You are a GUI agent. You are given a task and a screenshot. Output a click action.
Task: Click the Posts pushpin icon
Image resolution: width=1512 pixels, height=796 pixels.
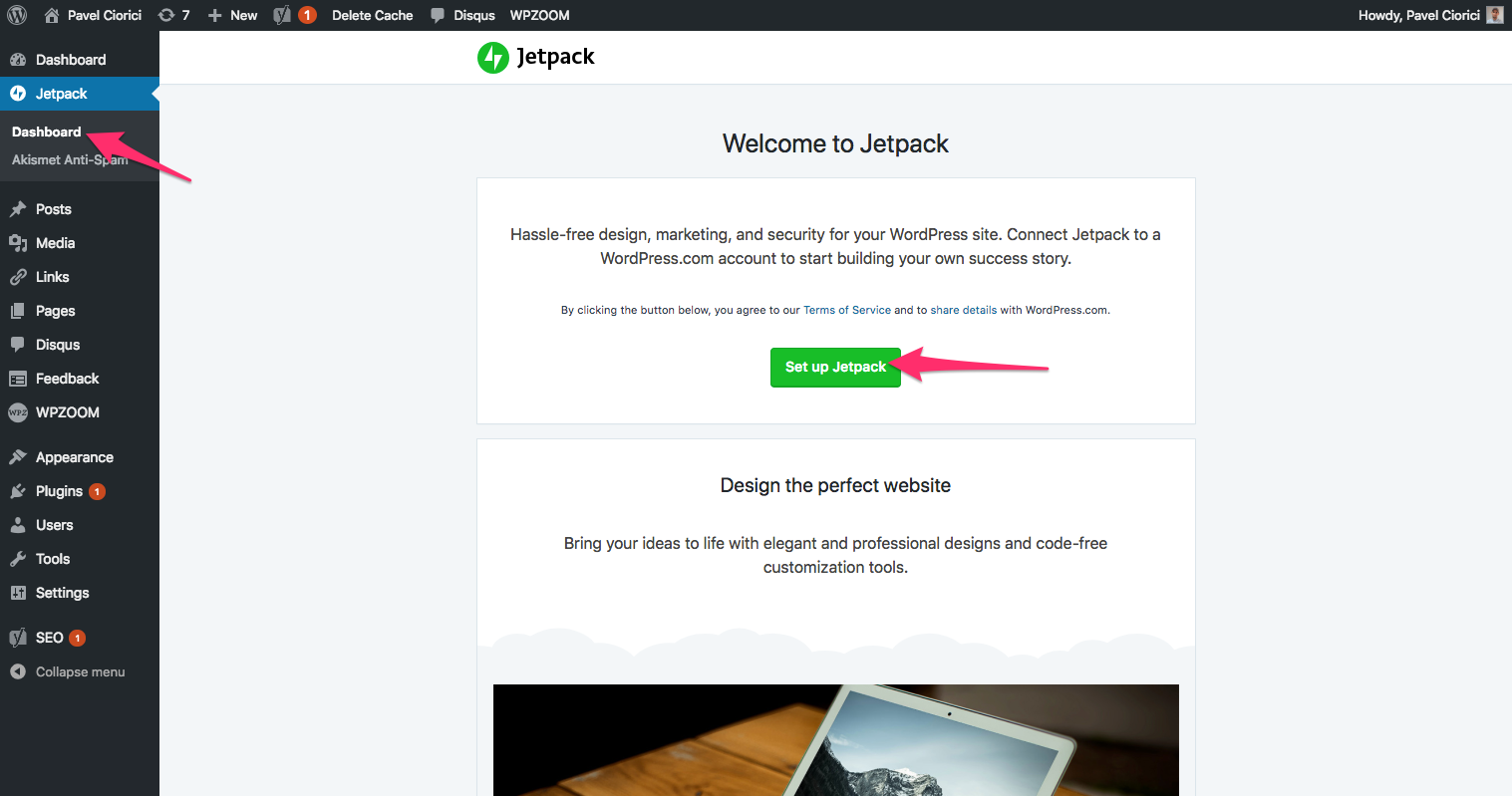pos(18,209)
